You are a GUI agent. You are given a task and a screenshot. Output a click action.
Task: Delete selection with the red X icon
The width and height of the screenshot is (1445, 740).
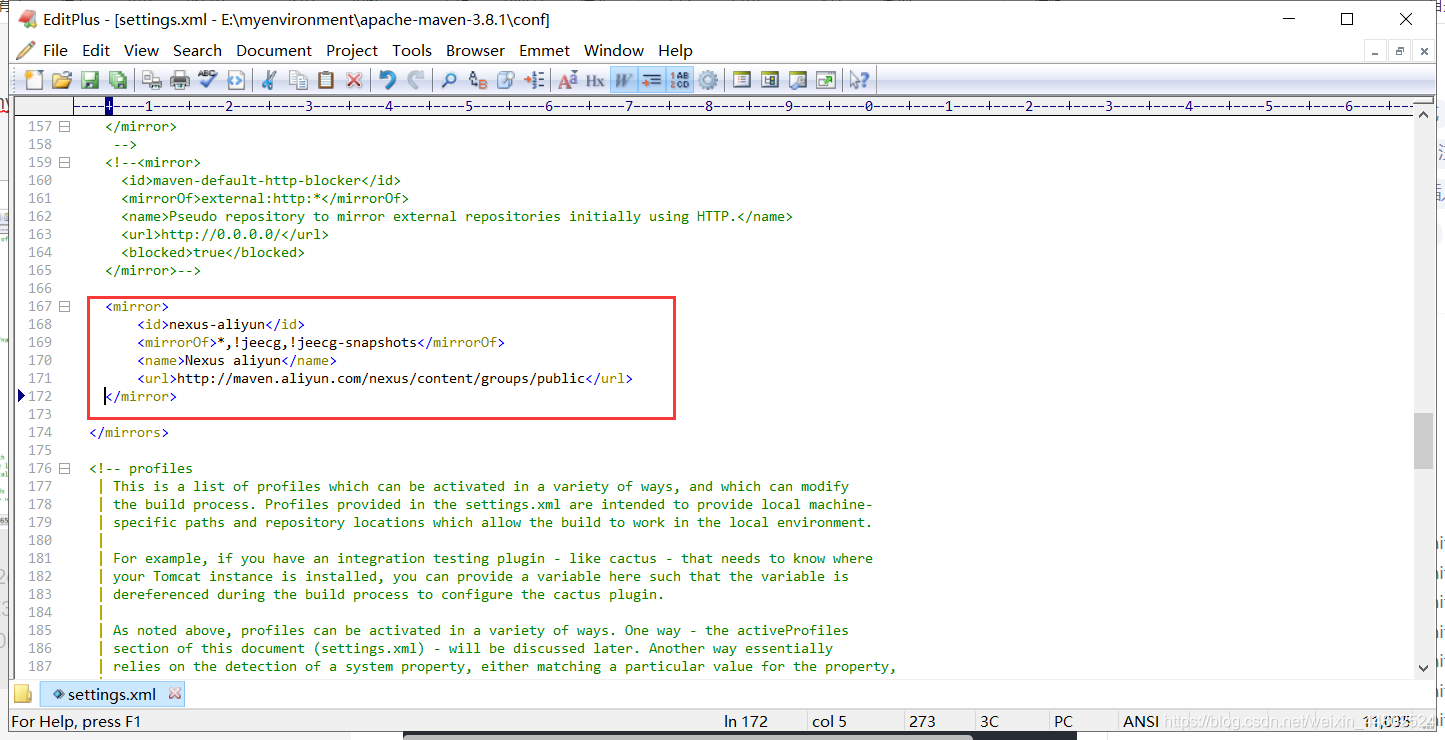coord(354,80)
